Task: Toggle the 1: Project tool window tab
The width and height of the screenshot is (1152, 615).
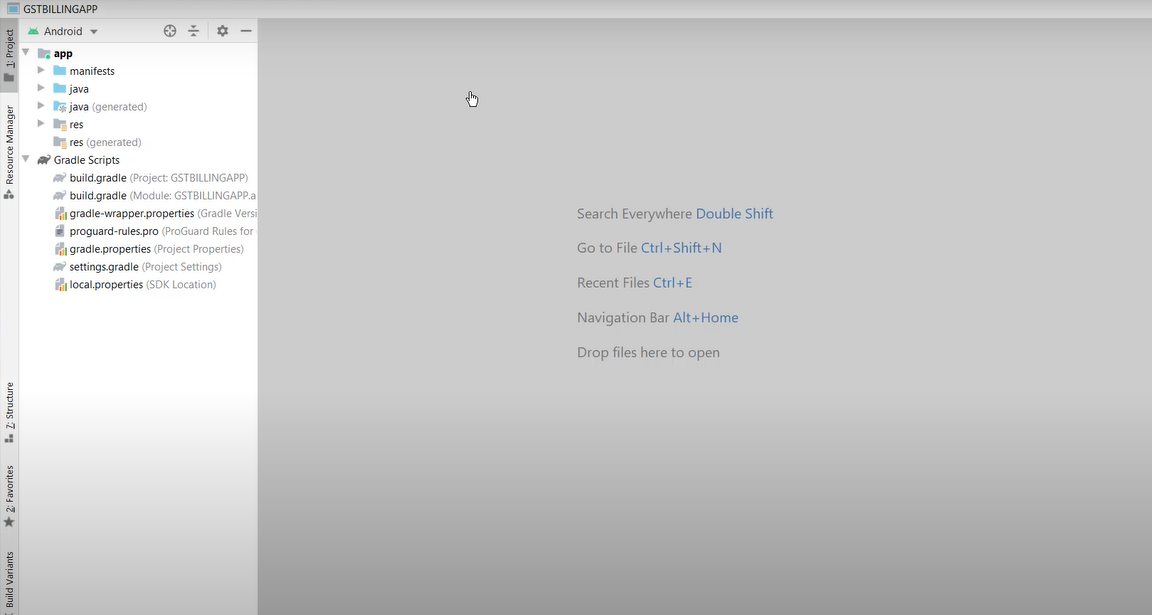Action: click(x=9, y=55)
